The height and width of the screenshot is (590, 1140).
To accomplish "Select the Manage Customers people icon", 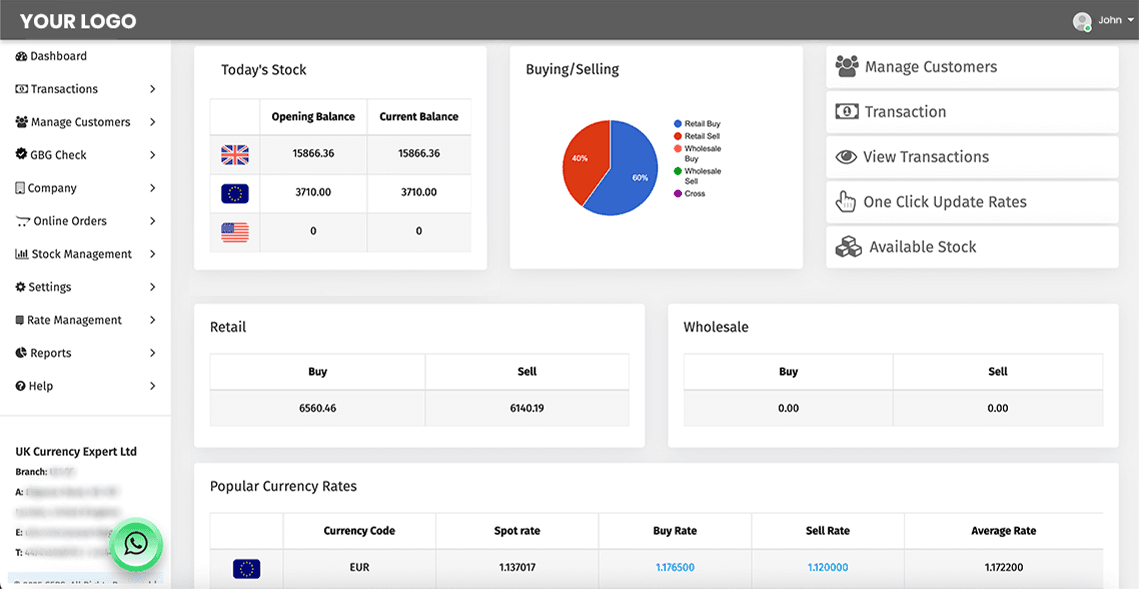I will click(x=848, y=66).
